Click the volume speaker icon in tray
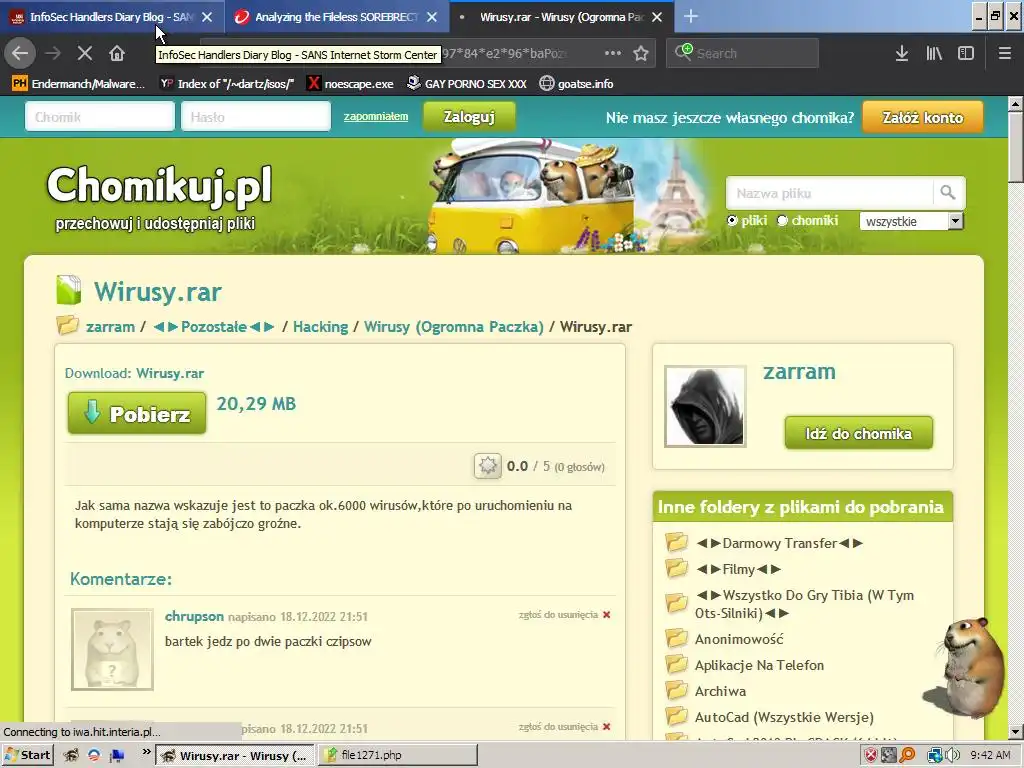Viewport: 1024px width, 768px height. [x=952, y=755]
